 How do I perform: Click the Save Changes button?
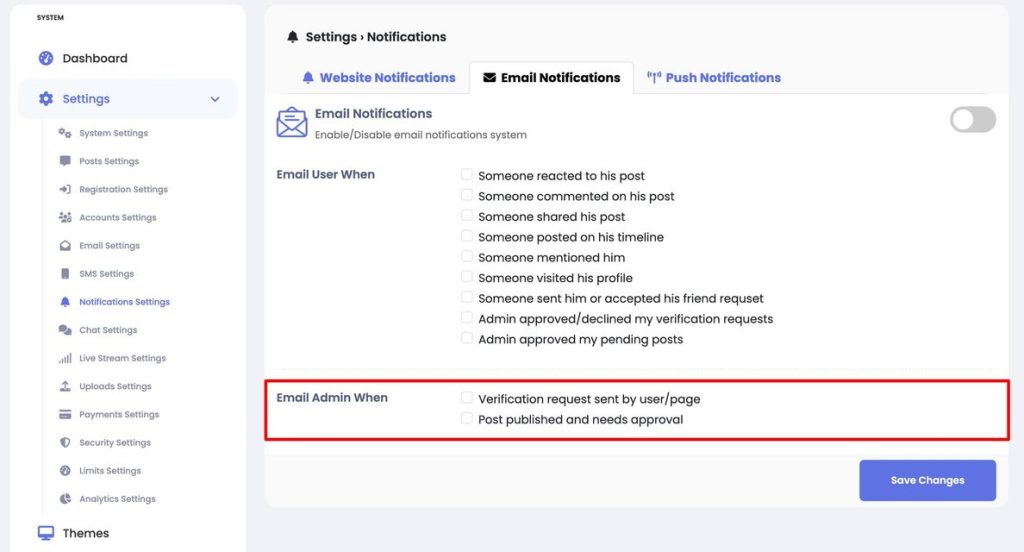point(927,480)
